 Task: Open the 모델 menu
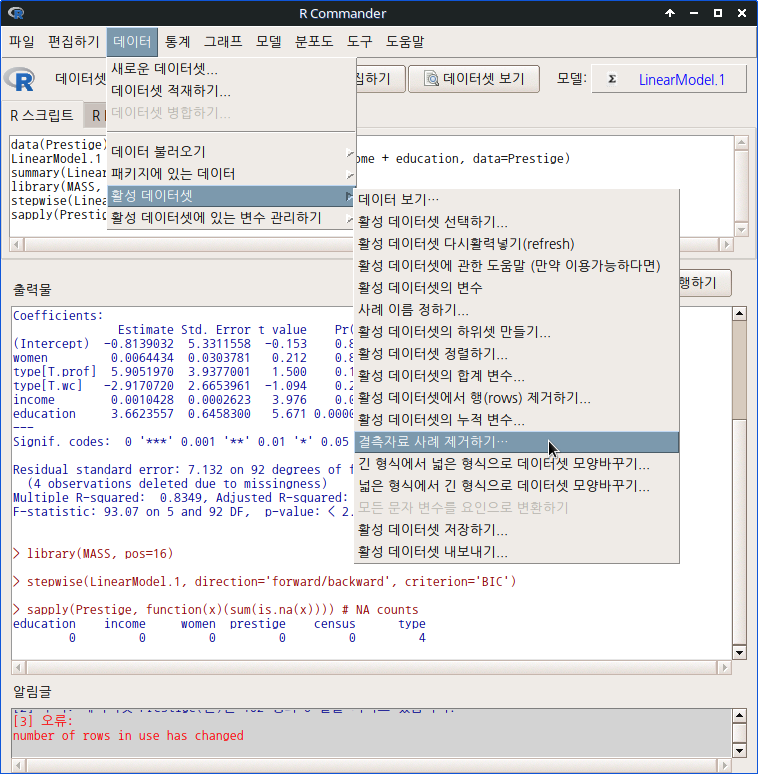click(268, 41)
